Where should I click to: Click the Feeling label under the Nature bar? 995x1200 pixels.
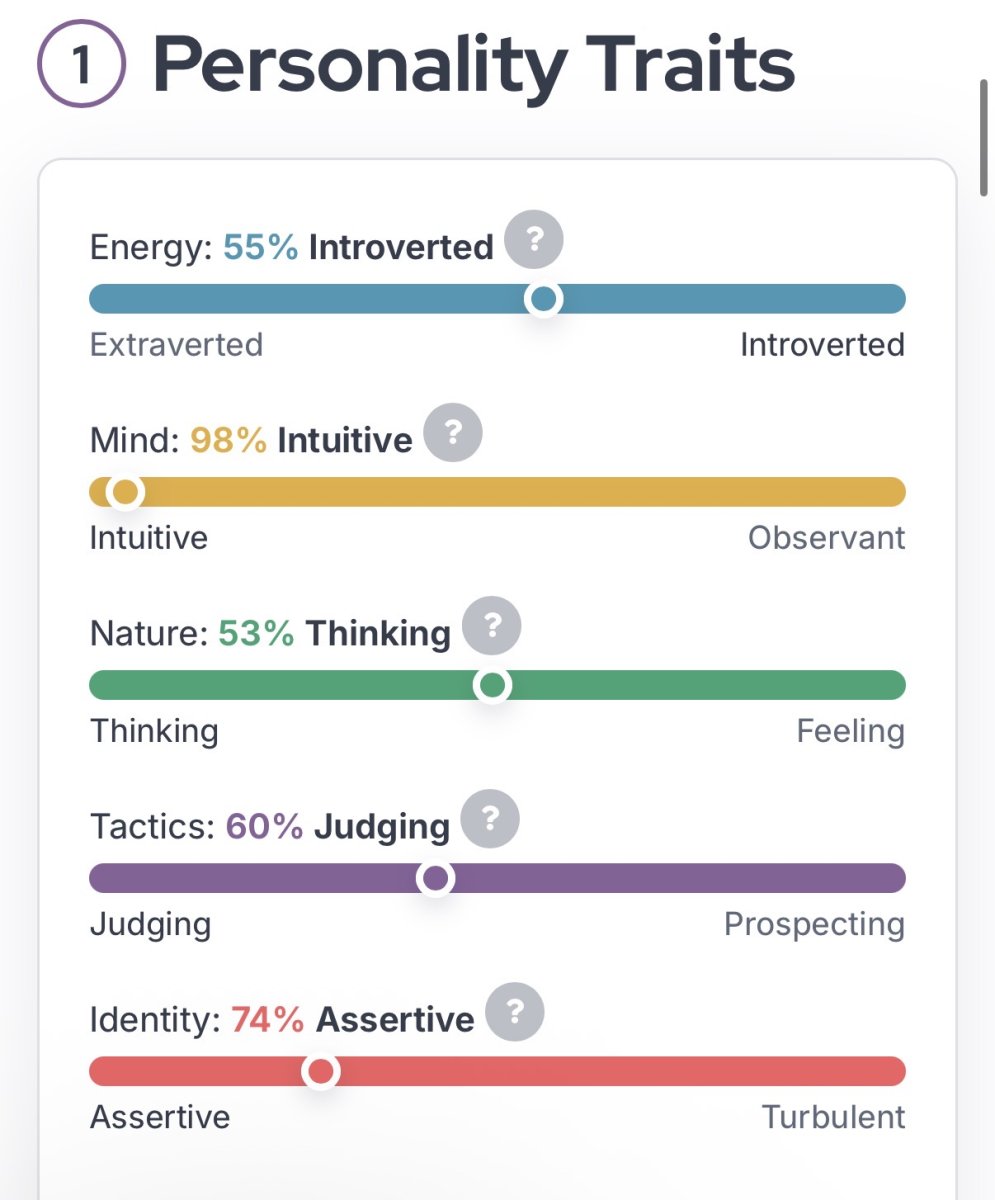850,731
